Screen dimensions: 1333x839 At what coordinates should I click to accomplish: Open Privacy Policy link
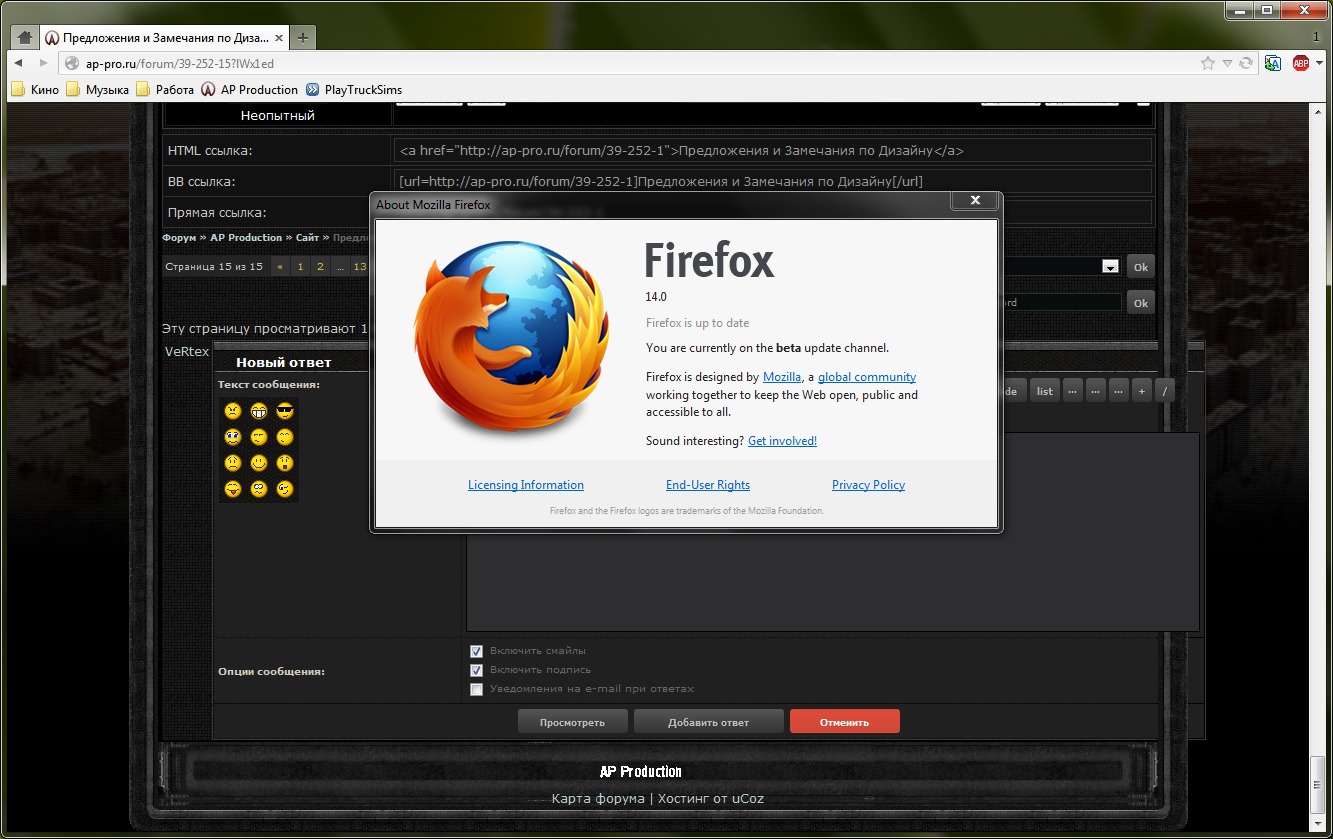coord(868,485)
